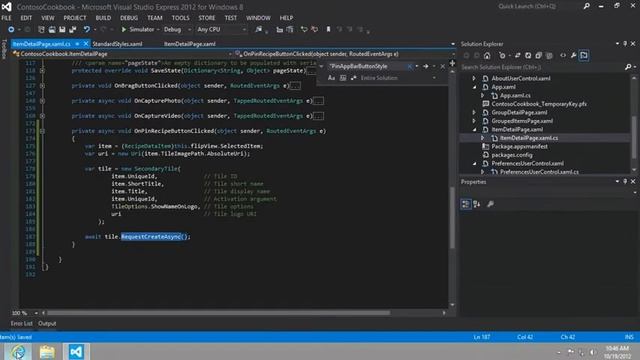This screenshot has height=360, width=640.
Task: Click the Open File toolbar icon
Action: [x=52, y=29]
